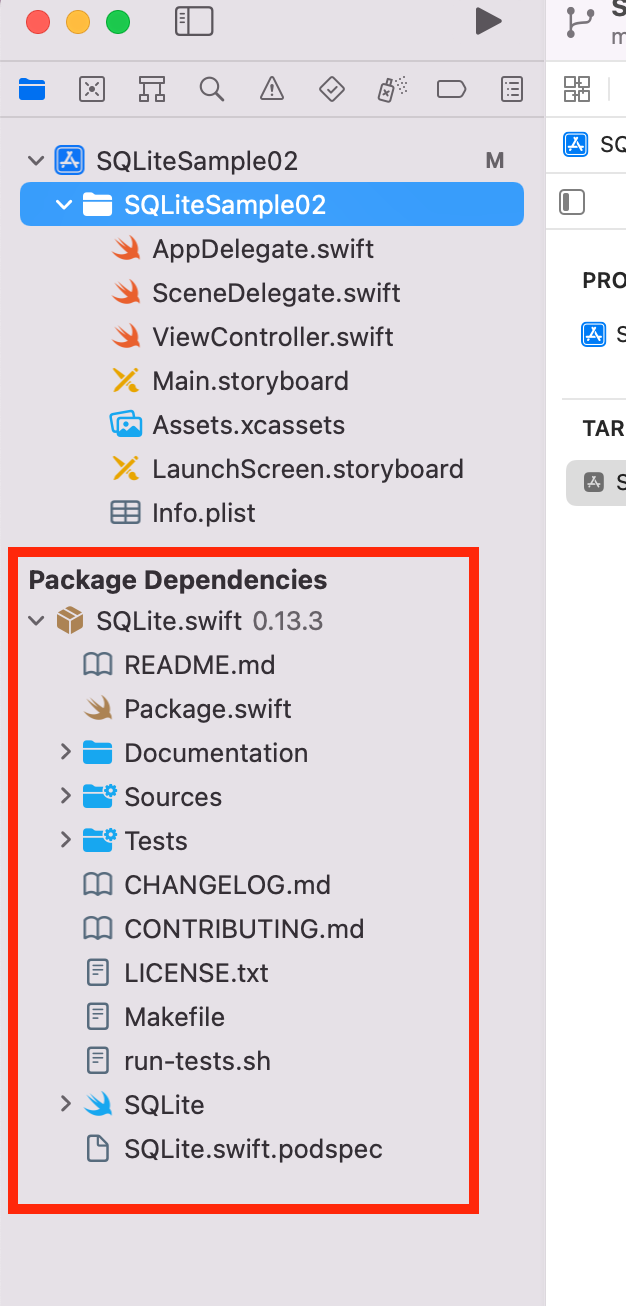Viewport: 626px width, 1306px height.
Task: Open the Project navigator folder icon
Action: tap(32, 89)
